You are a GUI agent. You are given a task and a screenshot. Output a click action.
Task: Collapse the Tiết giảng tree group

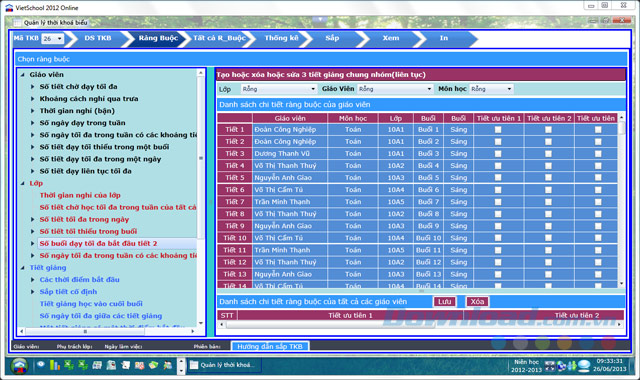tap(23, 268)
